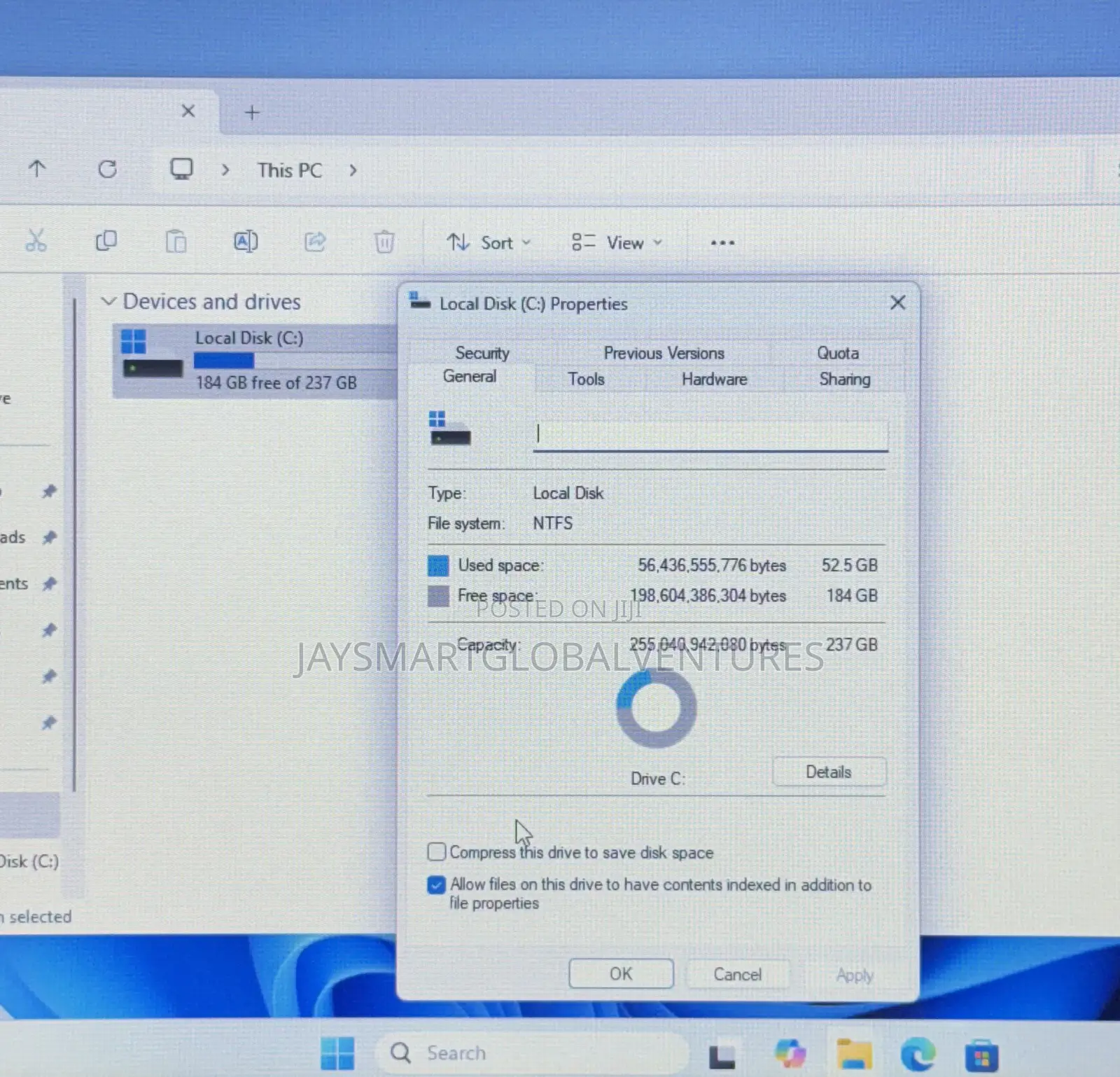Click the OK button
The width and height of the screenshot is (1120, 1077).
[x=621, y=973]
